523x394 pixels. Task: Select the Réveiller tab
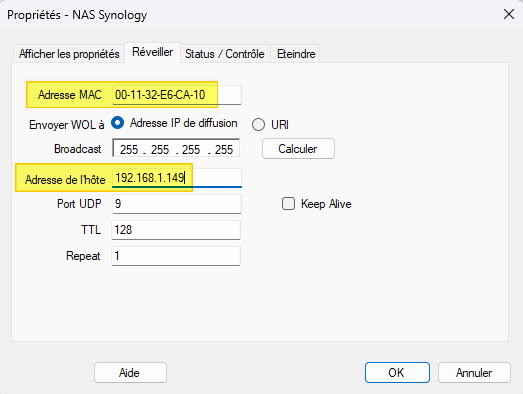[152, 52]
